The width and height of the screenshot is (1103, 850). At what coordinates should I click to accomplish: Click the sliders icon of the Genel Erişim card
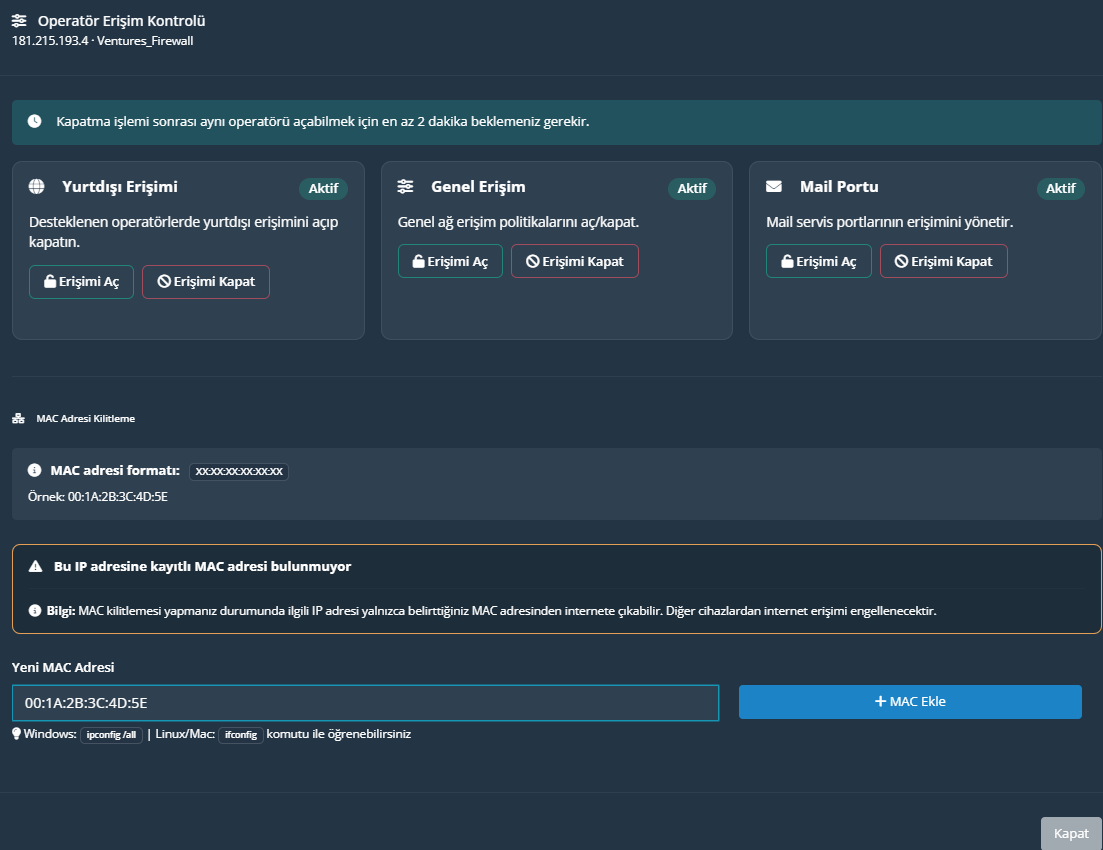pos(405,186)
